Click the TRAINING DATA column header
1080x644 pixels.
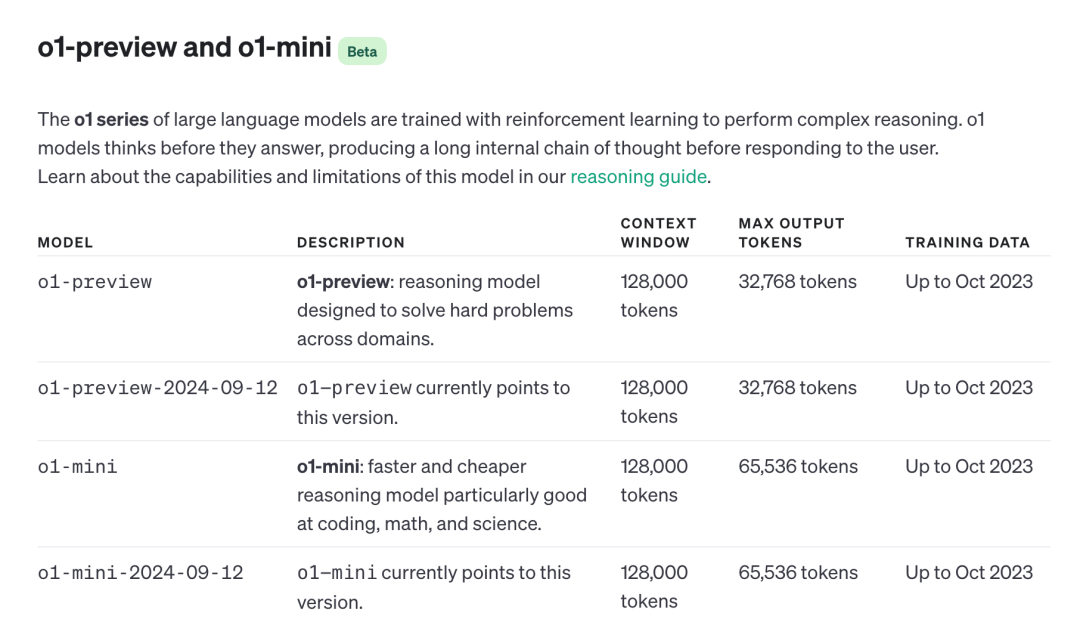967,242
